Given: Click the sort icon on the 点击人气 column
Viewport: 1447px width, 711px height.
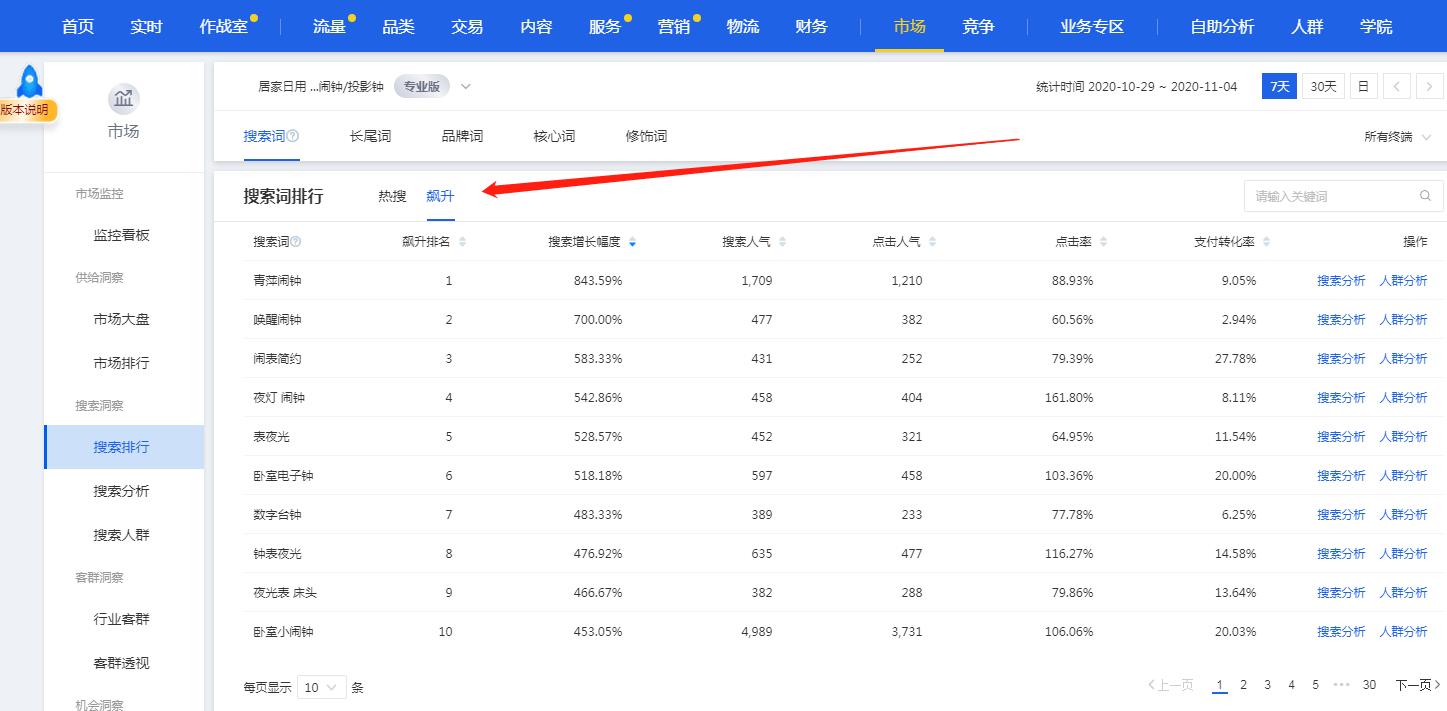Looking at the screenshot, I should click(931, 241).
